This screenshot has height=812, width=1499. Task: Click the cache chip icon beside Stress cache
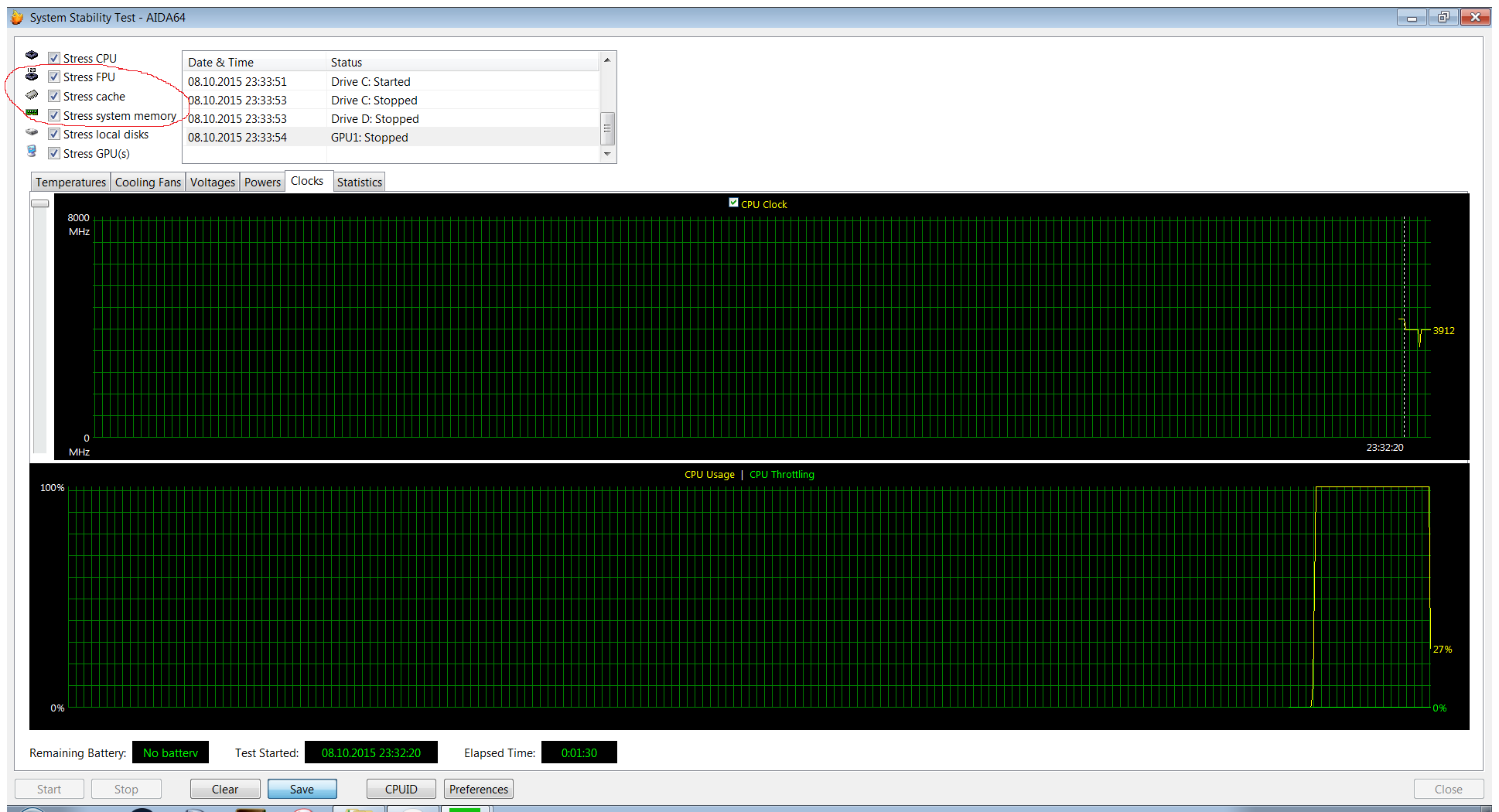coord(32,94)
